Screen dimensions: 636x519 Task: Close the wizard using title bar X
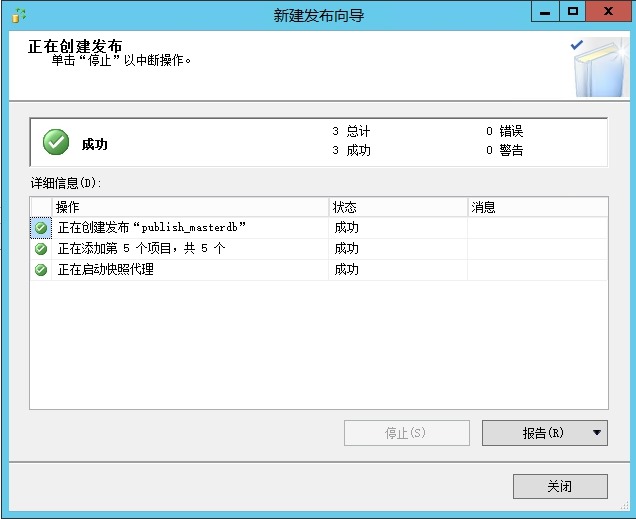click(608, 12)
